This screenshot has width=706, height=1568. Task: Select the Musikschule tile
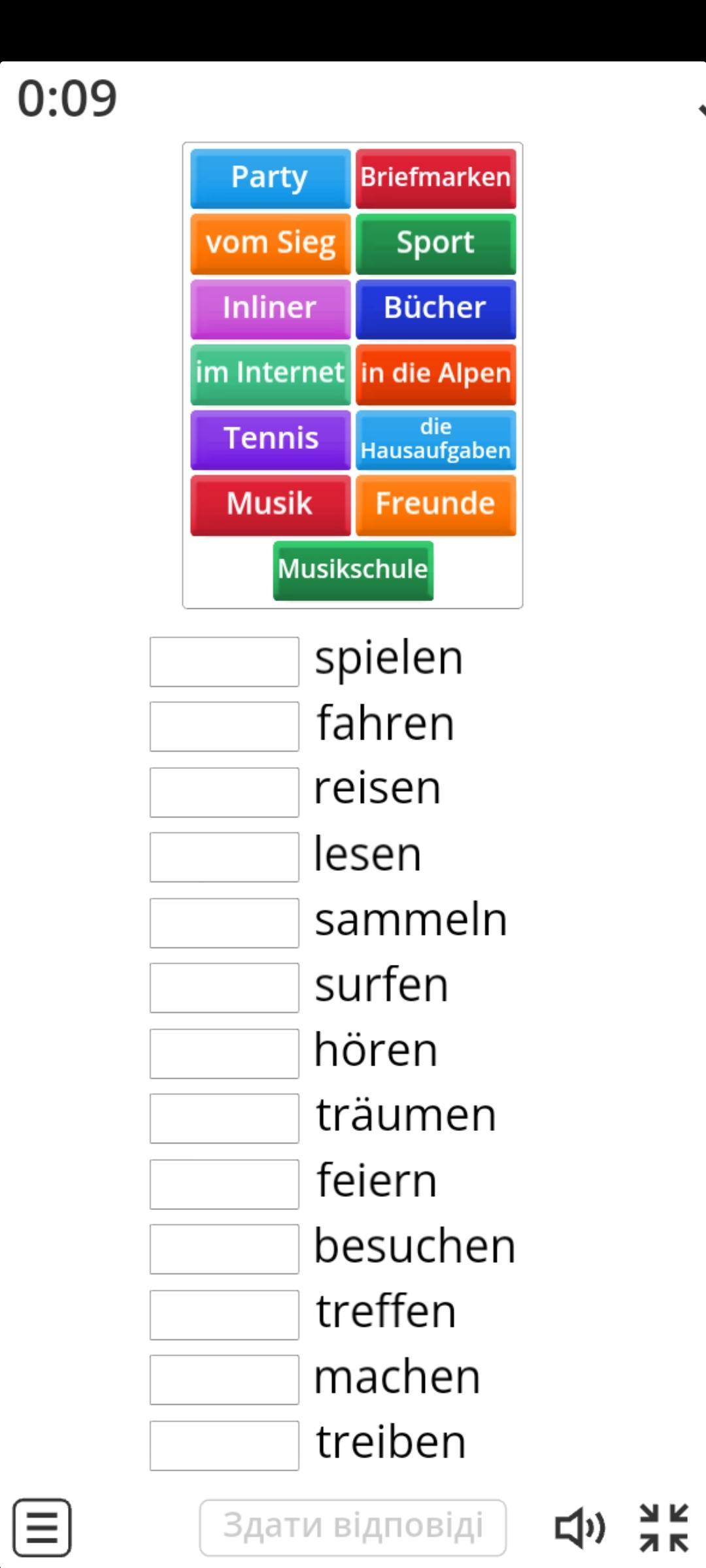tap(353, 570)
